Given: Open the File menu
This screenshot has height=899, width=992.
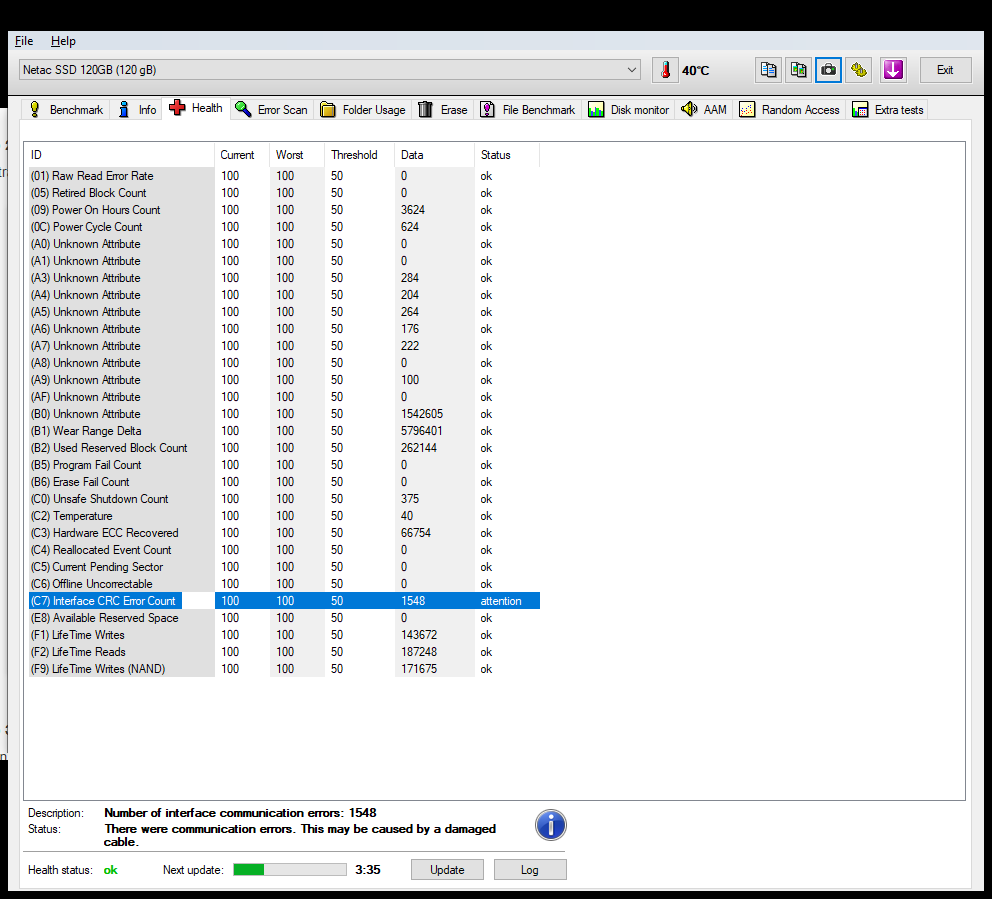Looking at the screenshot, I should [x=24, y=41].
